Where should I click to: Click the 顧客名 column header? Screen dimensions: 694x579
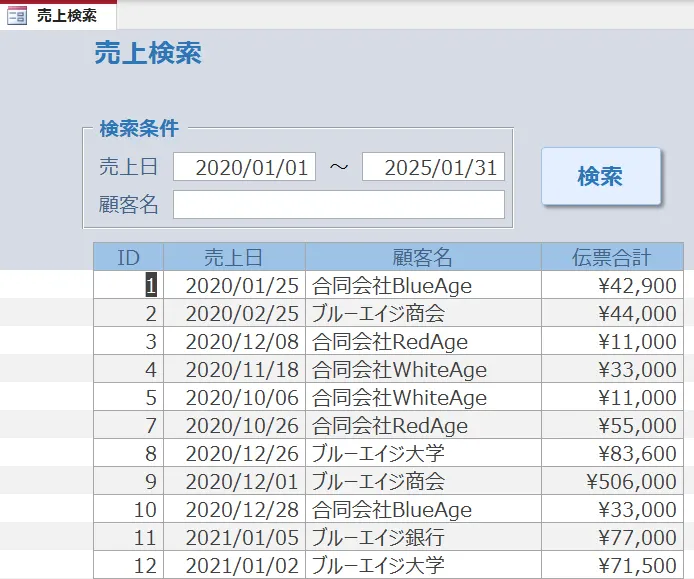coord(423,257)
